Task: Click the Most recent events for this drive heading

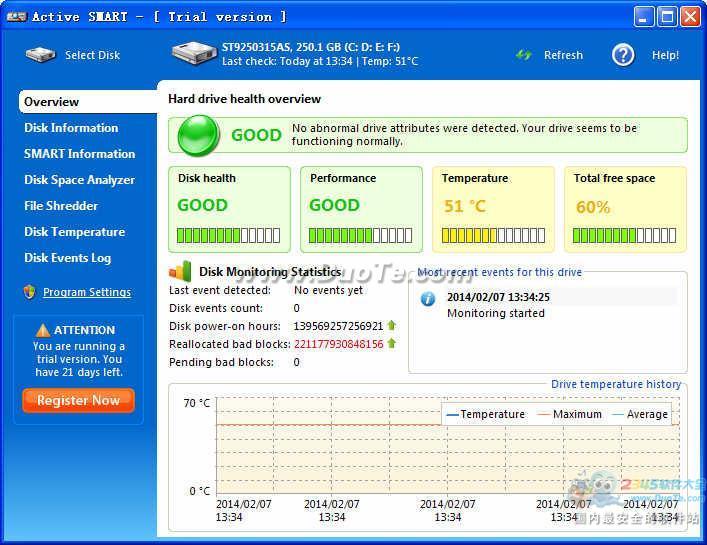Action: tap(500, 272)
